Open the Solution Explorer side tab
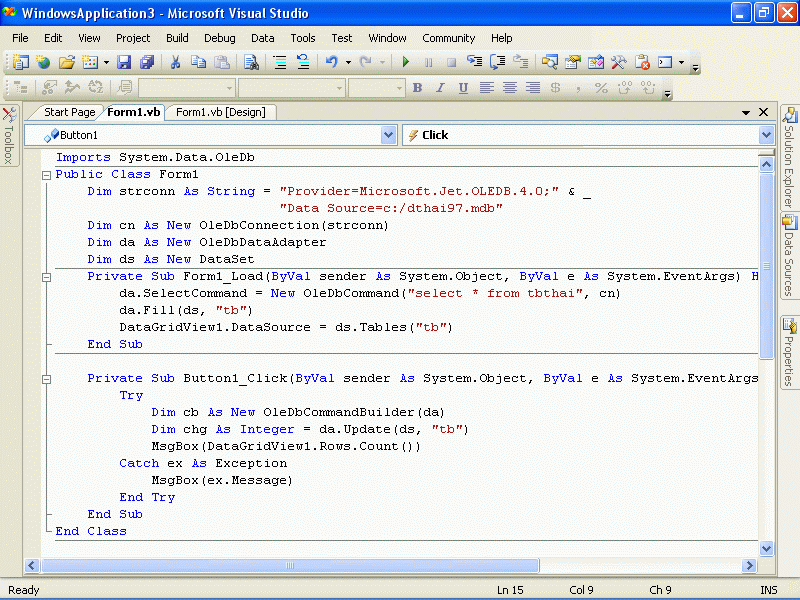The height and width of the screenshot is (600, 800). click(x=789, y=158)
